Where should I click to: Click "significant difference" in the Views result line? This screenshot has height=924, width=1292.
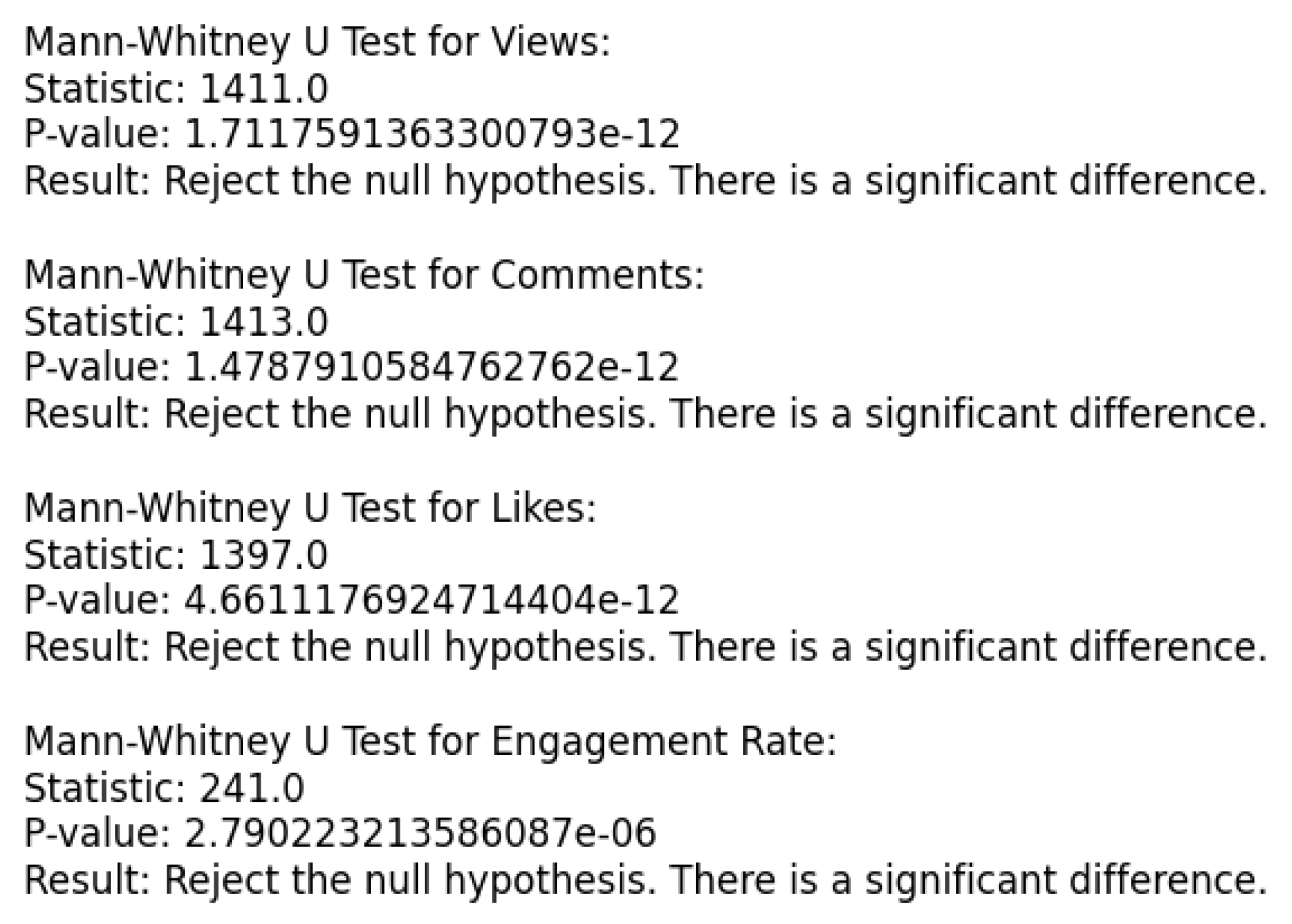[x=1065, y=181]
